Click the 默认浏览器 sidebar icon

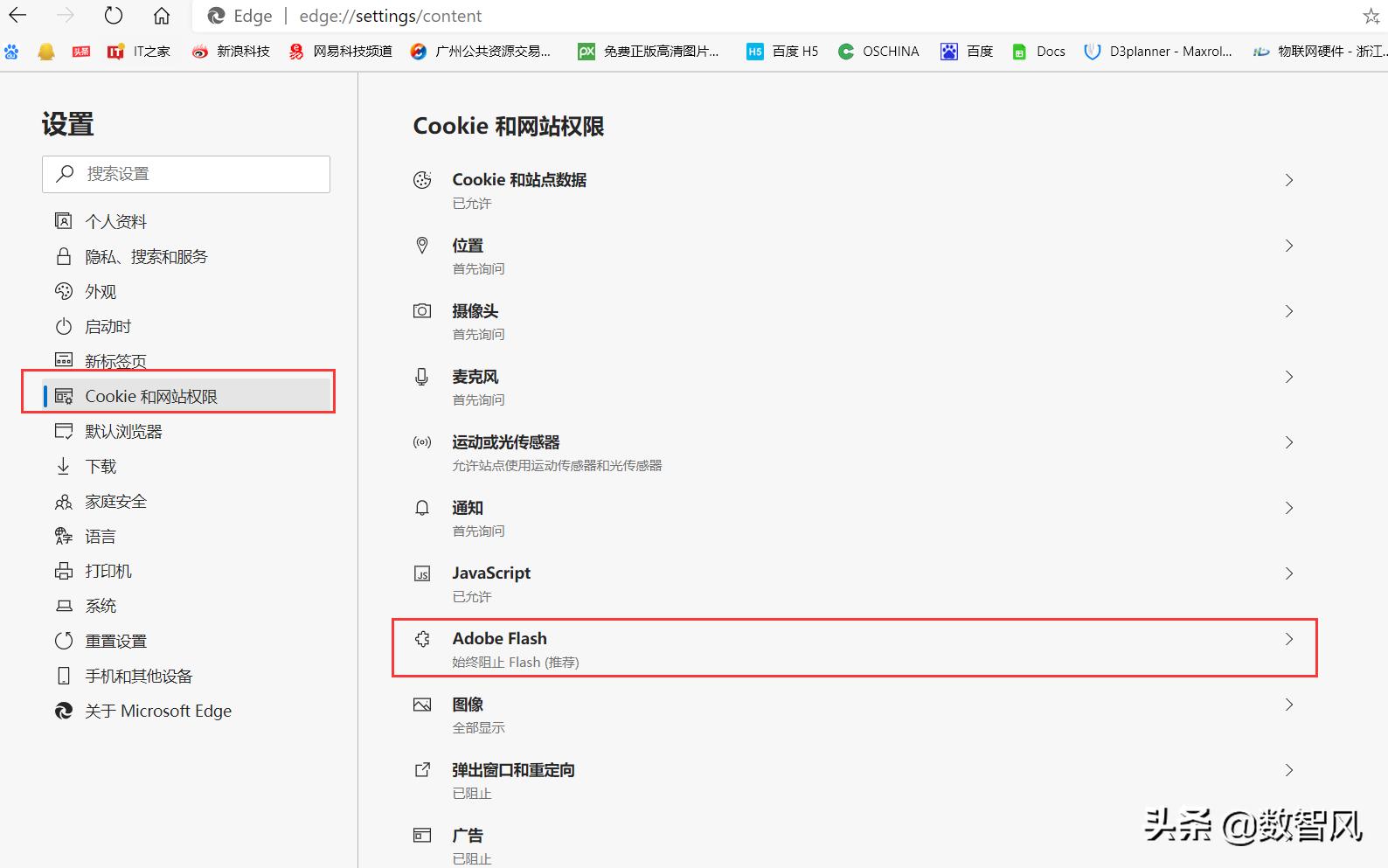64,431
